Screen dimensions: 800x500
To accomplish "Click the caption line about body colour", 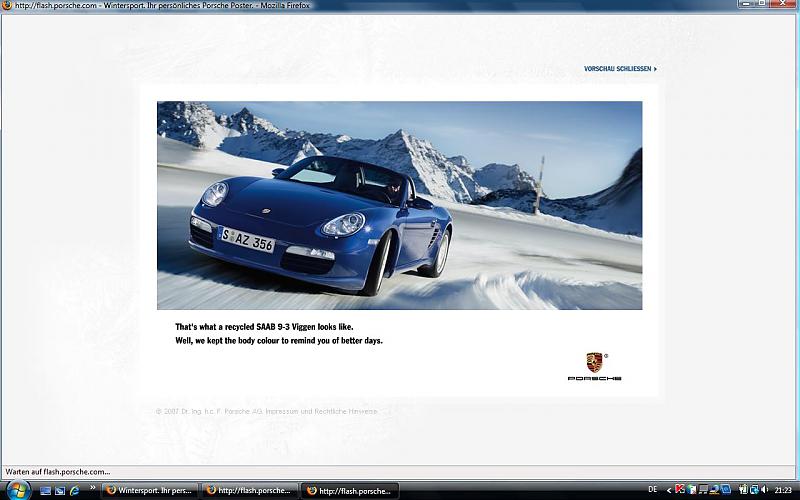I will (279, 341).
